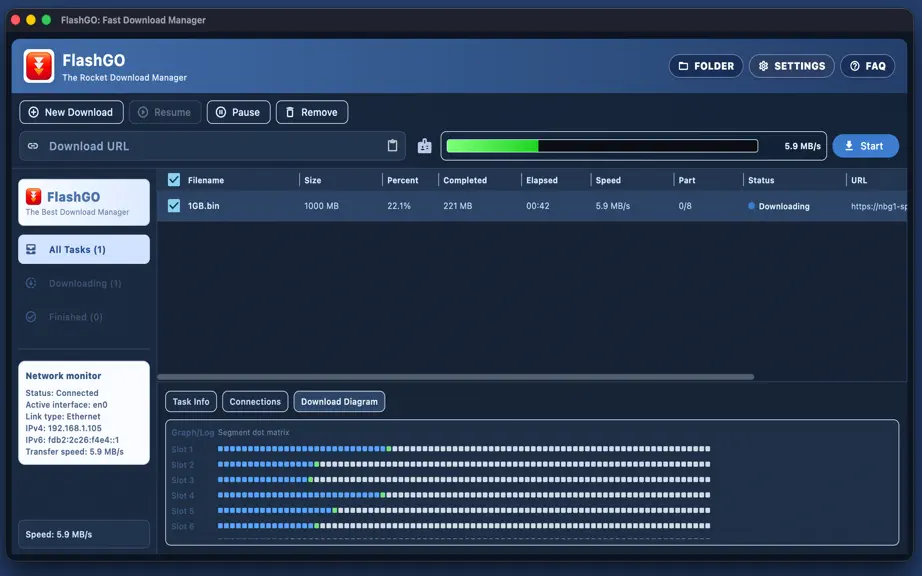
Task: Click the paste clipboard icon in URL field
Action: click(392, 146)
